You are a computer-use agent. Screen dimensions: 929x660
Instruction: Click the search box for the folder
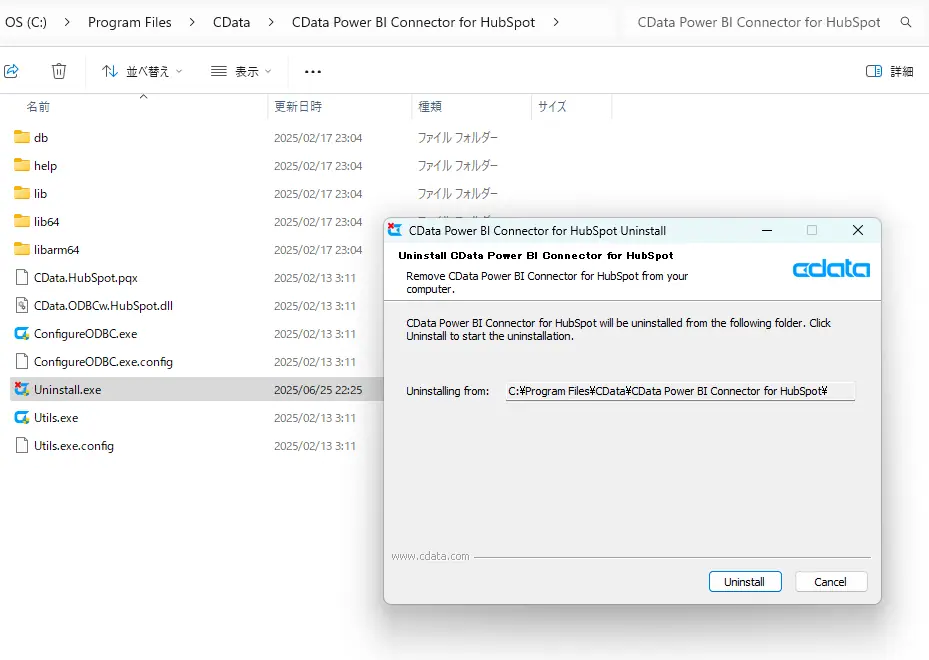[x=759, y=22]
